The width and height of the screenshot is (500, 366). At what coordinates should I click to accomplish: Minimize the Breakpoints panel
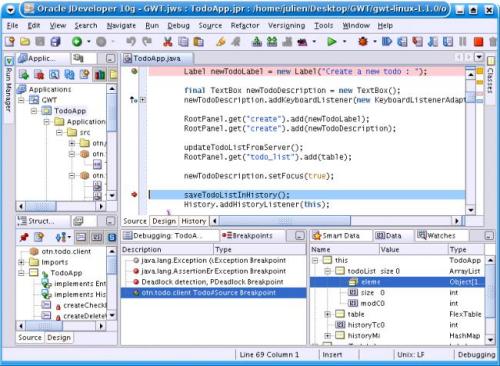[300, 236]
